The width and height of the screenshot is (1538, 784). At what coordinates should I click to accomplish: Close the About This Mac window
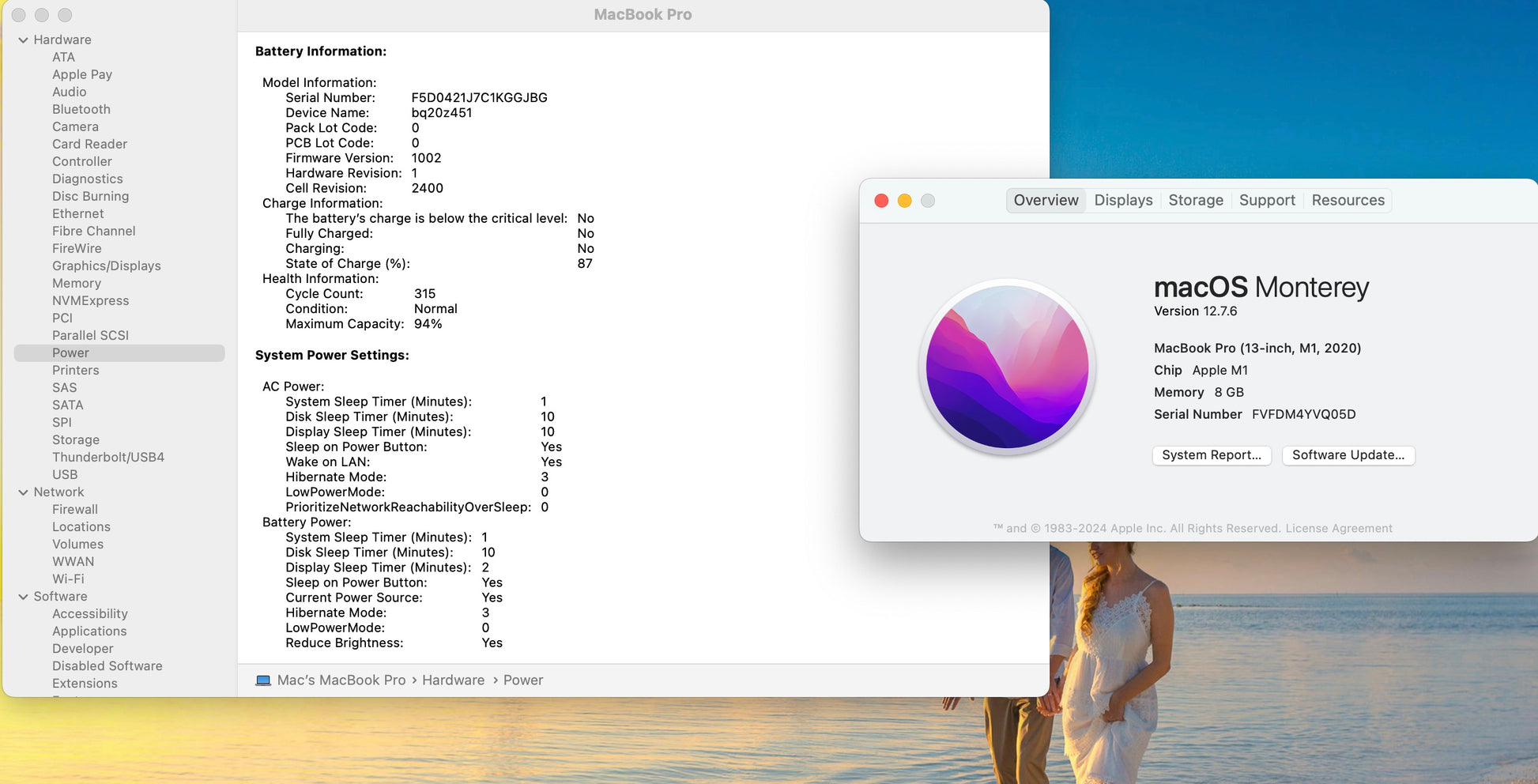pos(881,201)
